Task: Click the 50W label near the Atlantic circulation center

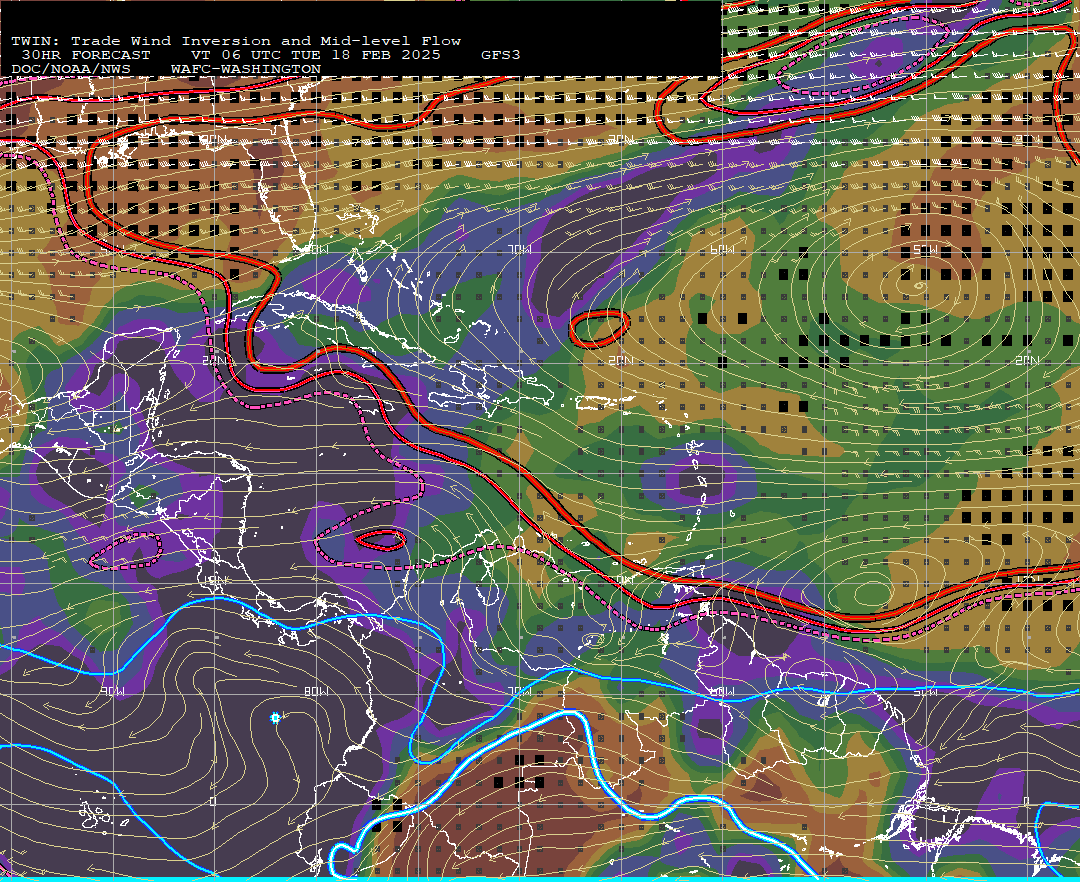Action: [925, 249]
